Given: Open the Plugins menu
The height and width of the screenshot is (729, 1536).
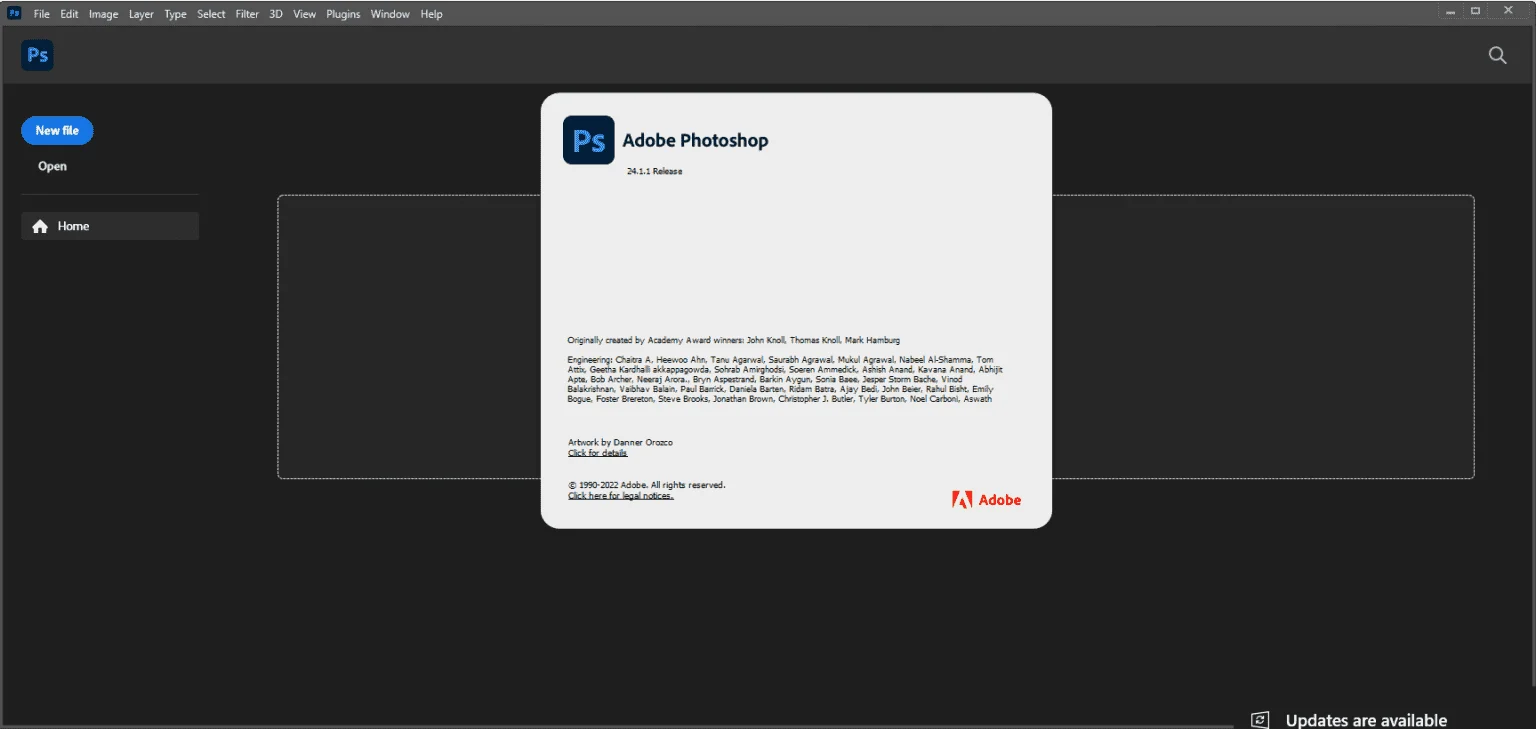Looking at the screenshot, I should point(343,14).
